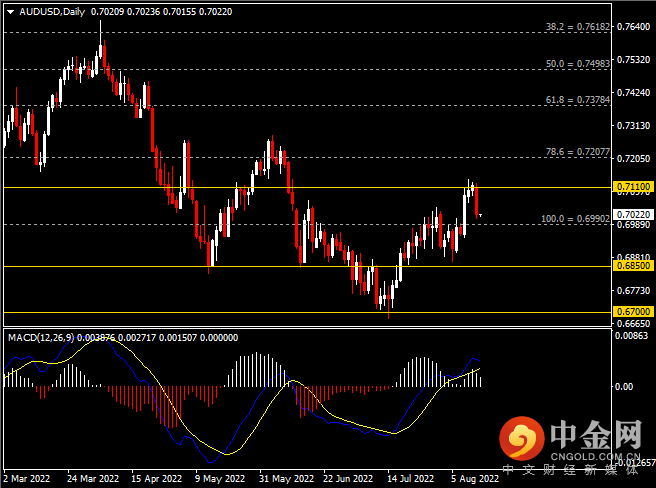Click the 5 Aug 2022 date label
The height and width of the screenshot is (488, 656).
click(x=475, y=478)
